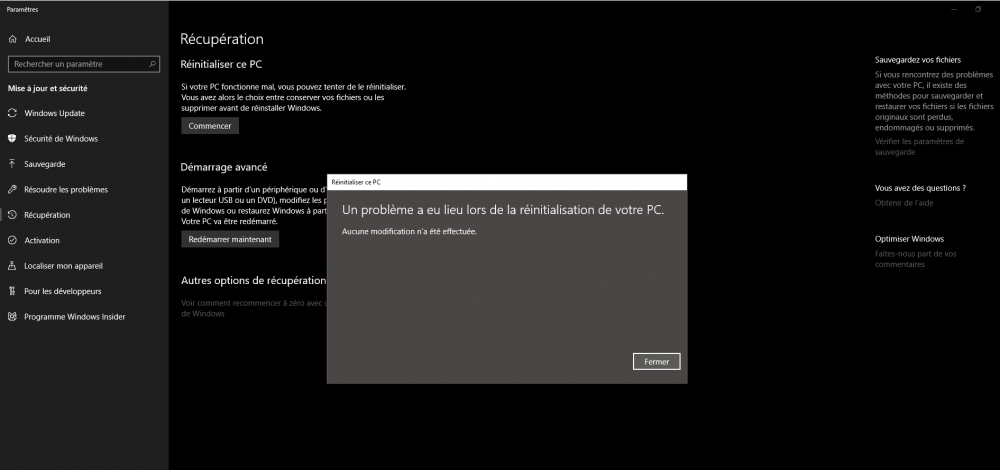
Task: Click the search magnifier icon
Action: (152, 64)
